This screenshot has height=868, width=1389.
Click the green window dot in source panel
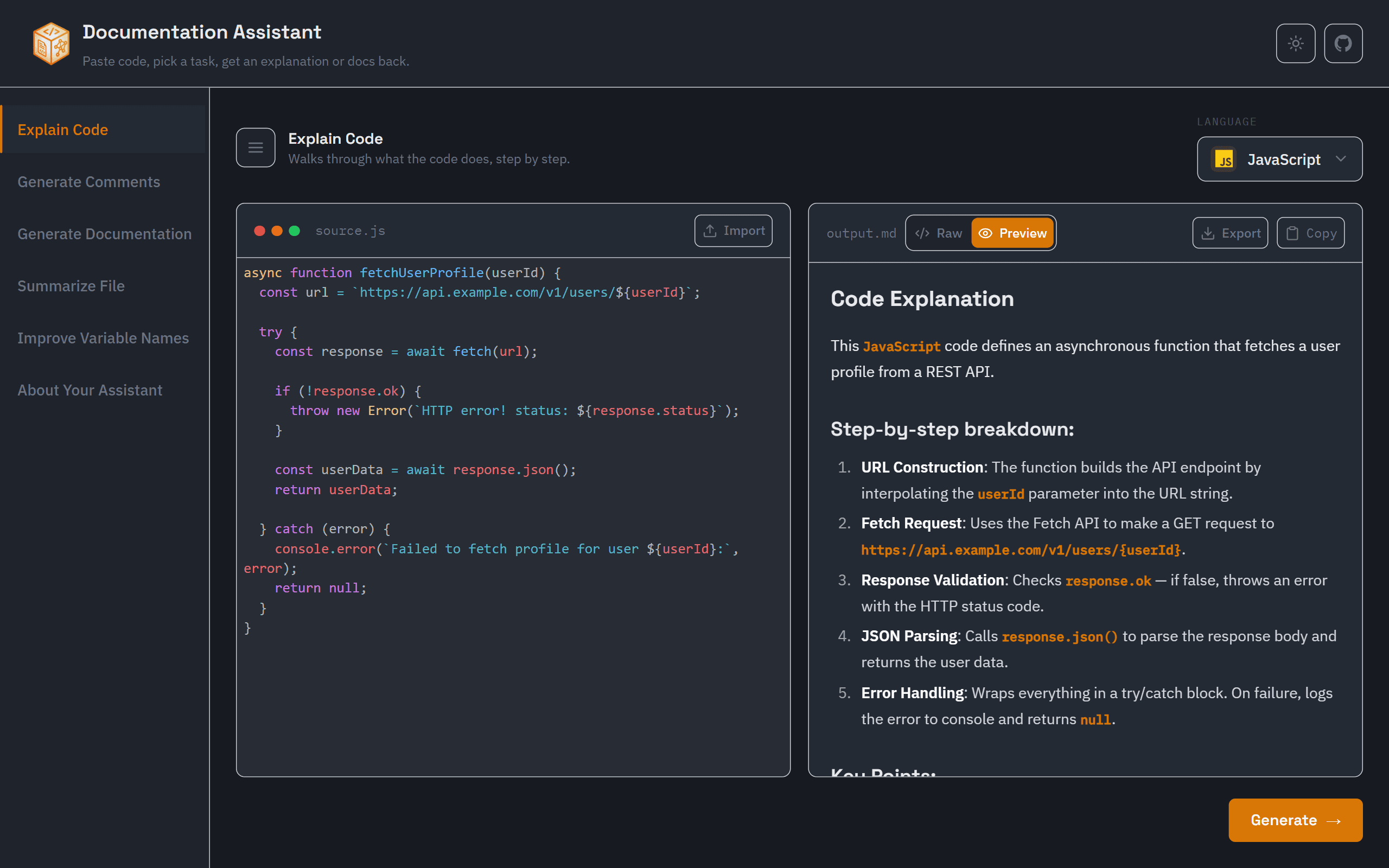pyautogui.click(x=295, y=231)
